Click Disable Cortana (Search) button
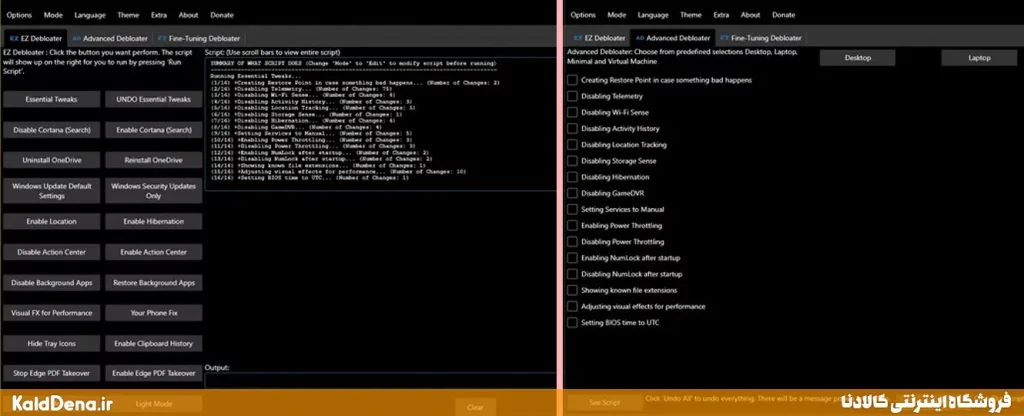1024x416 pixels. [x=52, y=130]
